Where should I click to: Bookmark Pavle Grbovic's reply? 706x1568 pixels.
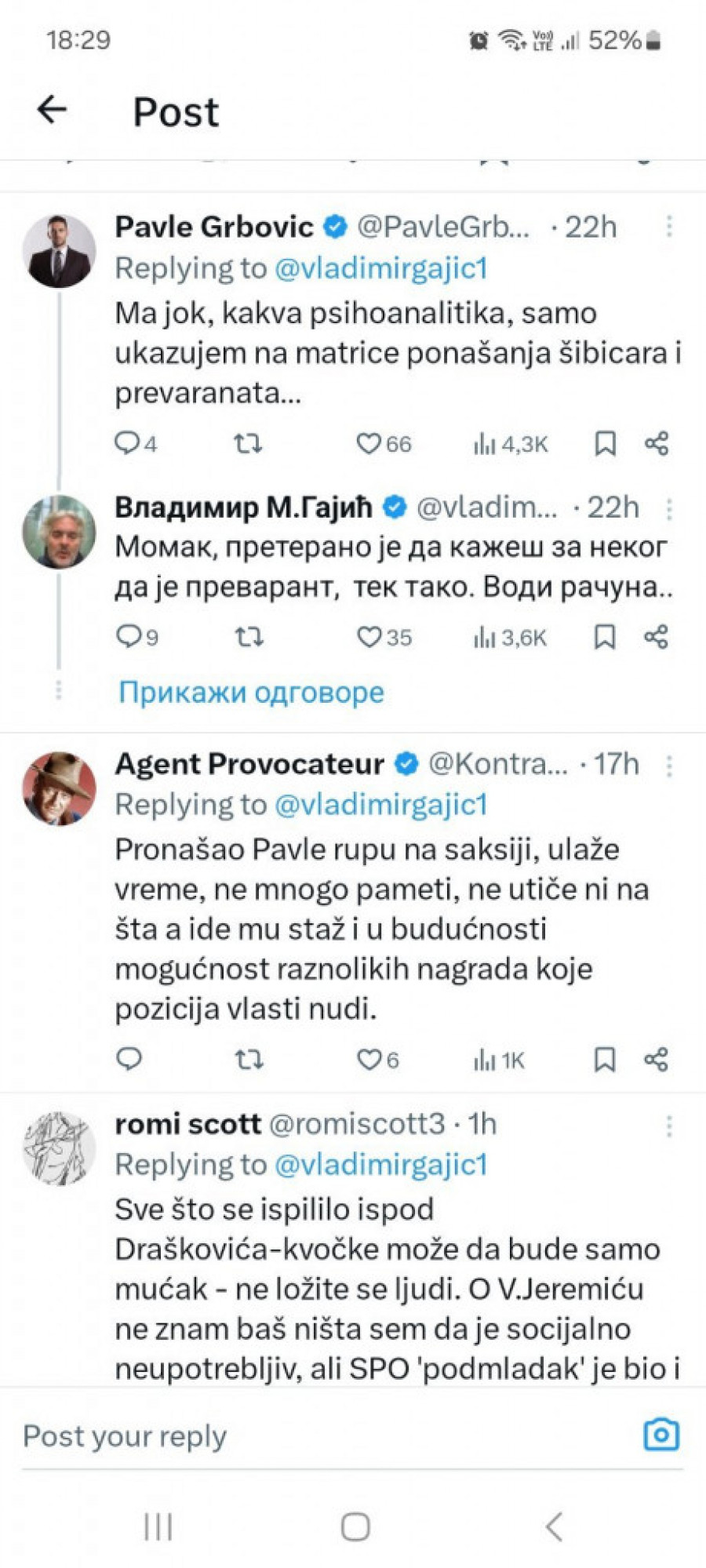coord(604,444)
